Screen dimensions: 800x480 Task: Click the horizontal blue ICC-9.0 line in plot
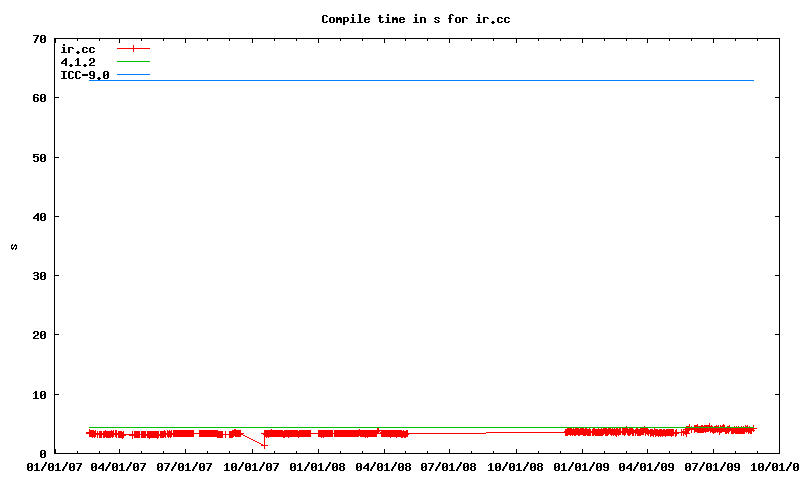coord(420,80)
